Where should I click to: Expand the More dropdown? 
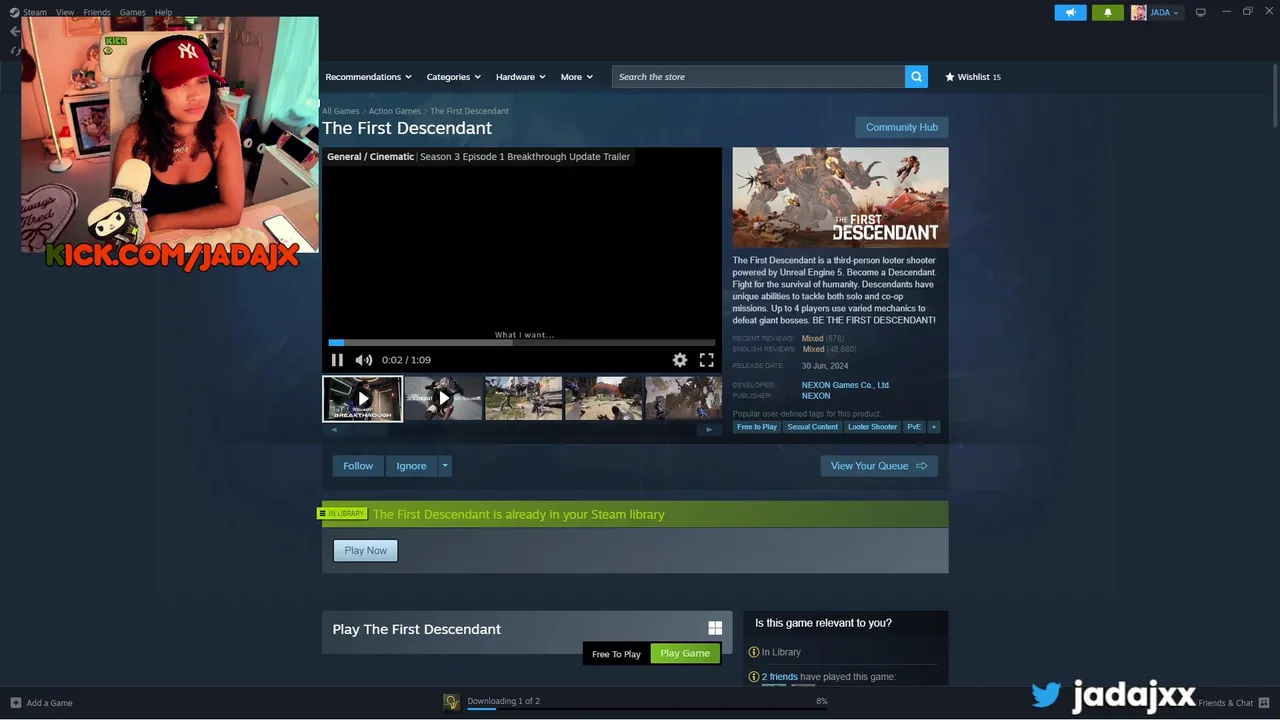click(x=576, y=77)
